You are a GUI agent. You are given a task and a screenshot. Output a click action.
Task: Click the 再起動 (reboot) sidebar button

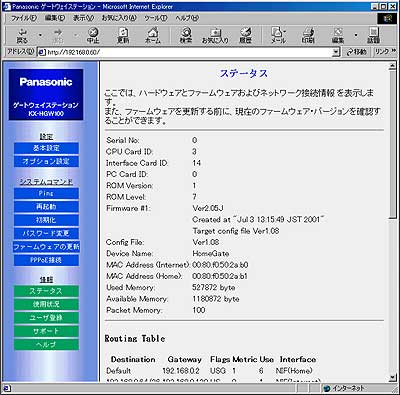(x=46, y=207)
